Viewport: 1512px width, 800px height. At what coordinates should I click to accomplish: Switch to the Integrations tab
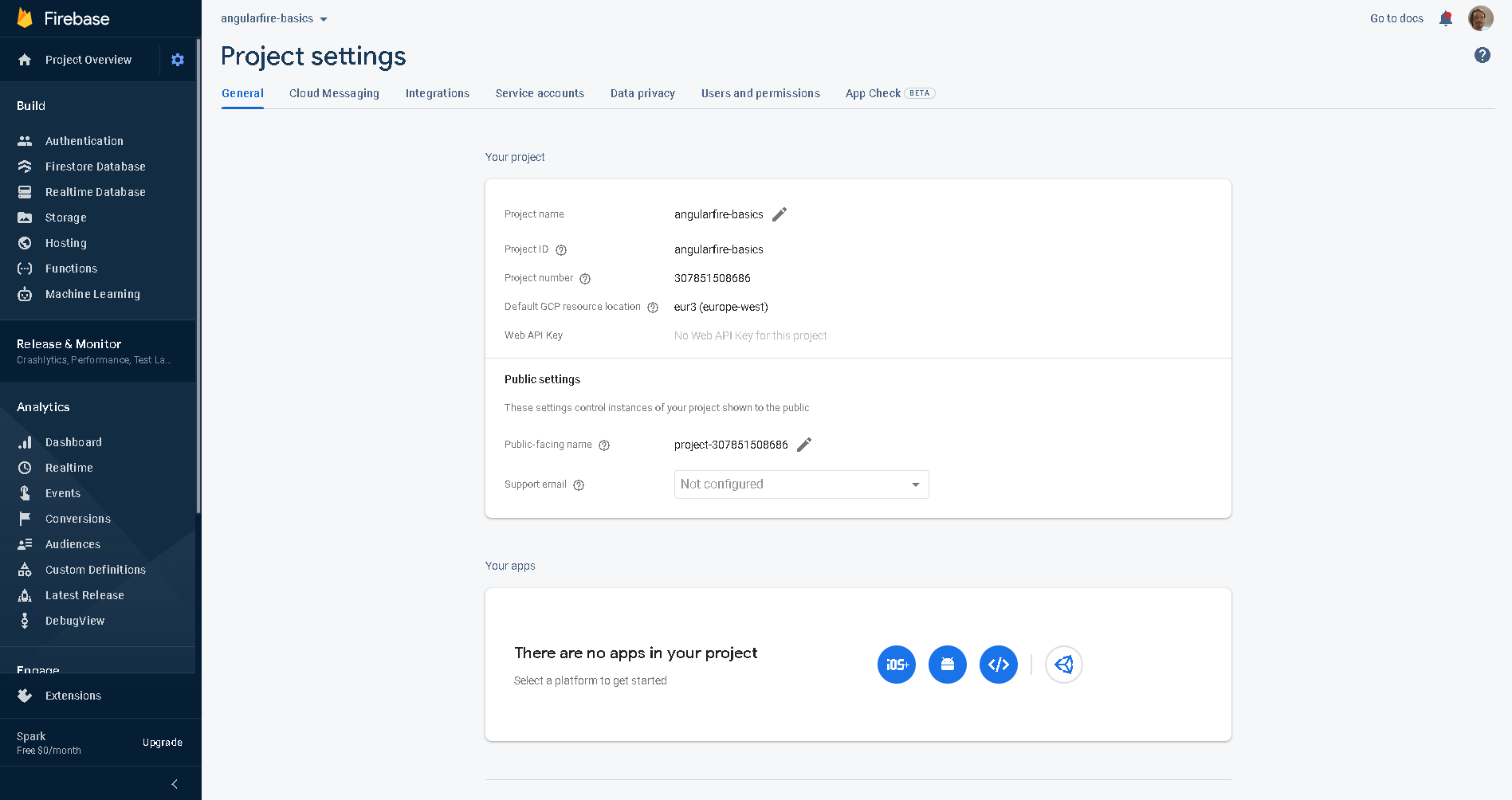point(438,93)
